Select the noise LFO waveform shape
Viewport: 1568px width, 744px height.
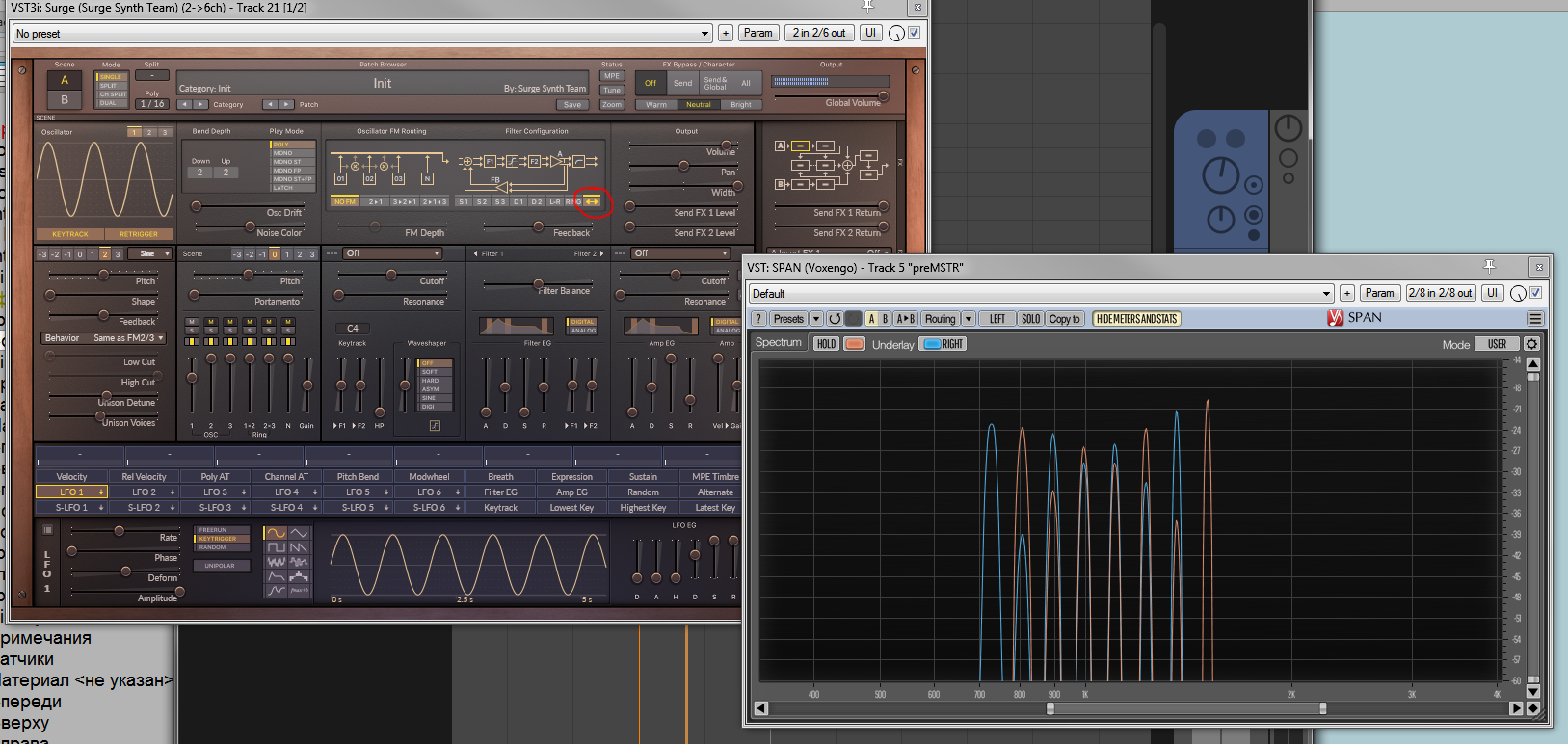(277, 562)
